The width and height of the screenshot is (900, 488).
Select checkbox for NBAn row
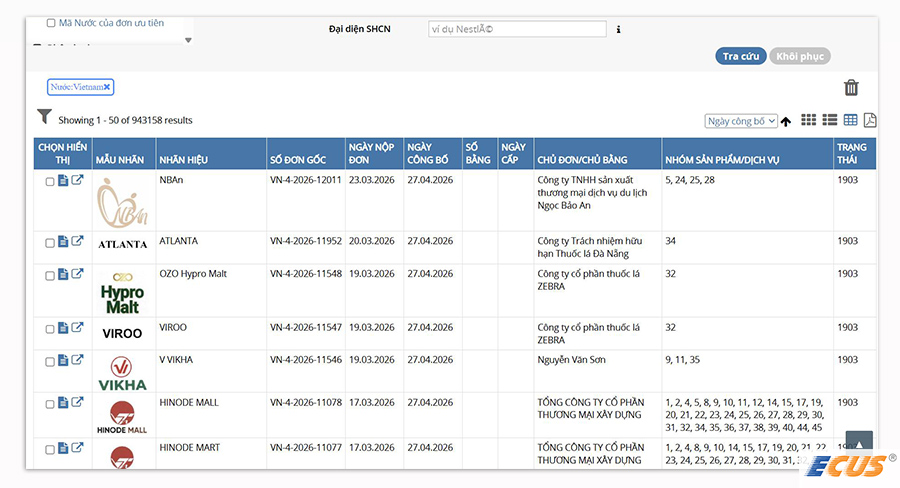[50, 182]
